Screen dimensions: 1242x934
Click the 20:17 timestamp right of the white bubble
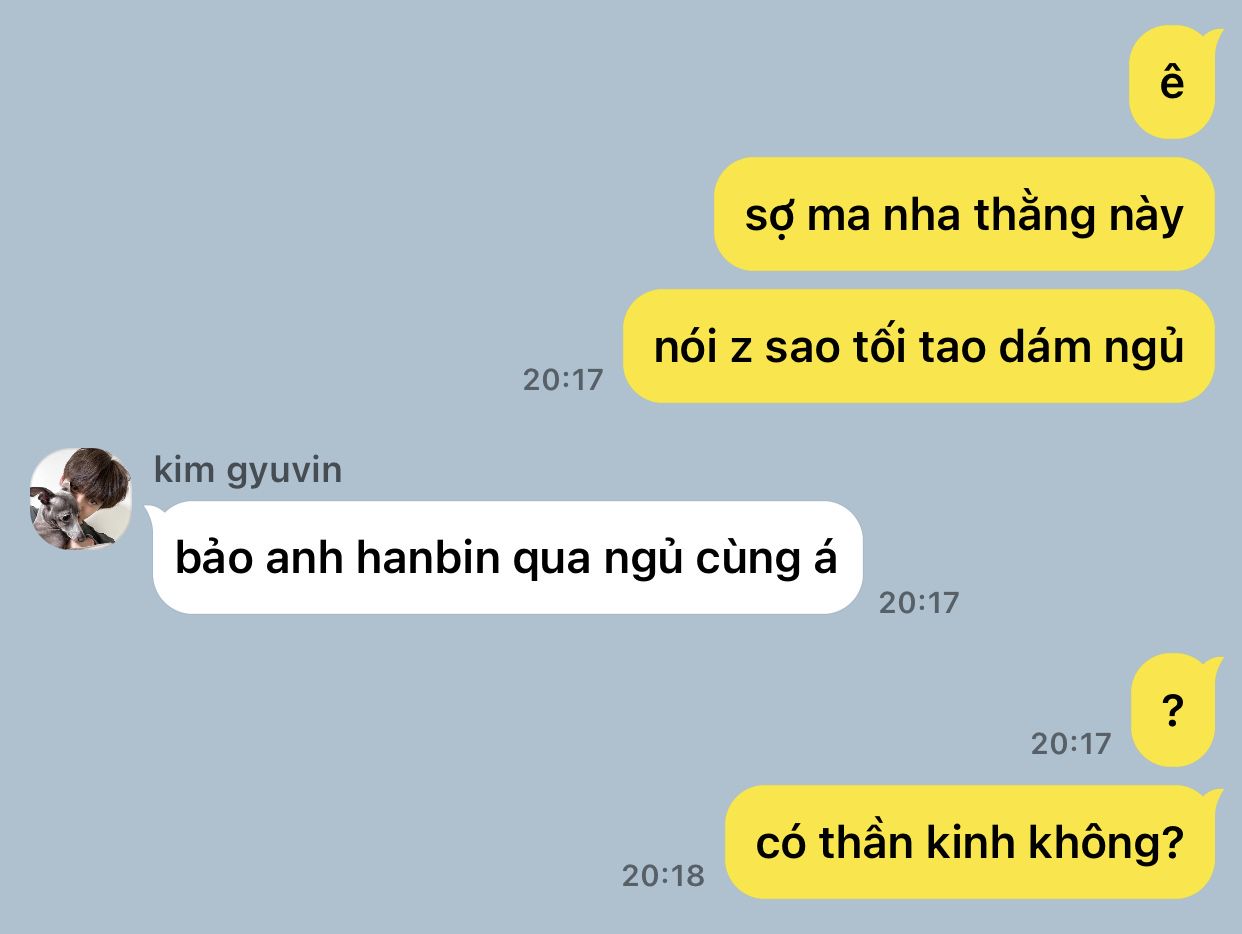919,602
